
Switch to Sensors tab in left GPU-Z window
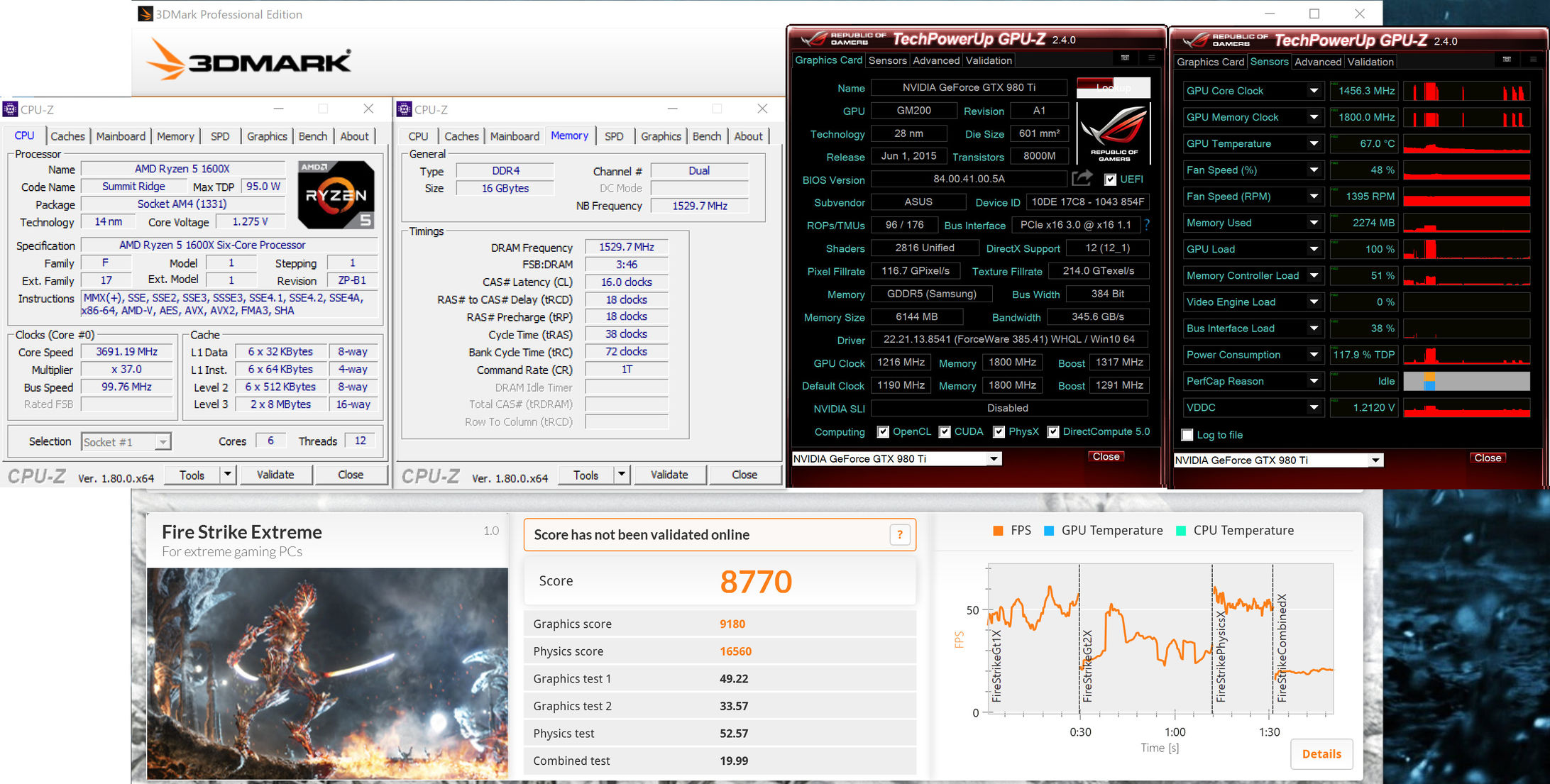click(x=888, y=60)
